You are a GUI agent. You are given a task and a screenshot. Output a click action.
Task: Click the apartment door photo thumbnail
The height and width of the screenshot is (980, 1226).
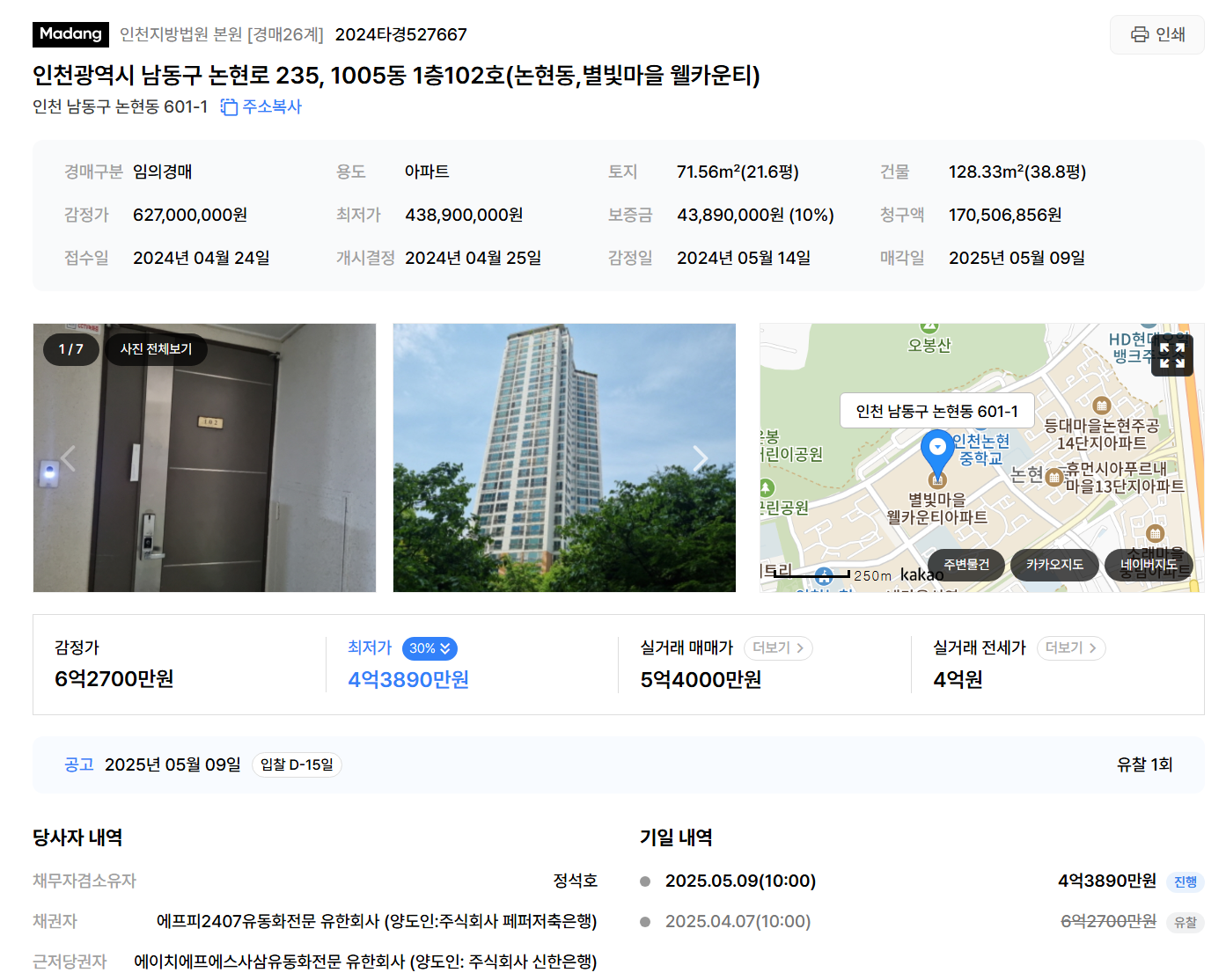(x=204, y=457)
